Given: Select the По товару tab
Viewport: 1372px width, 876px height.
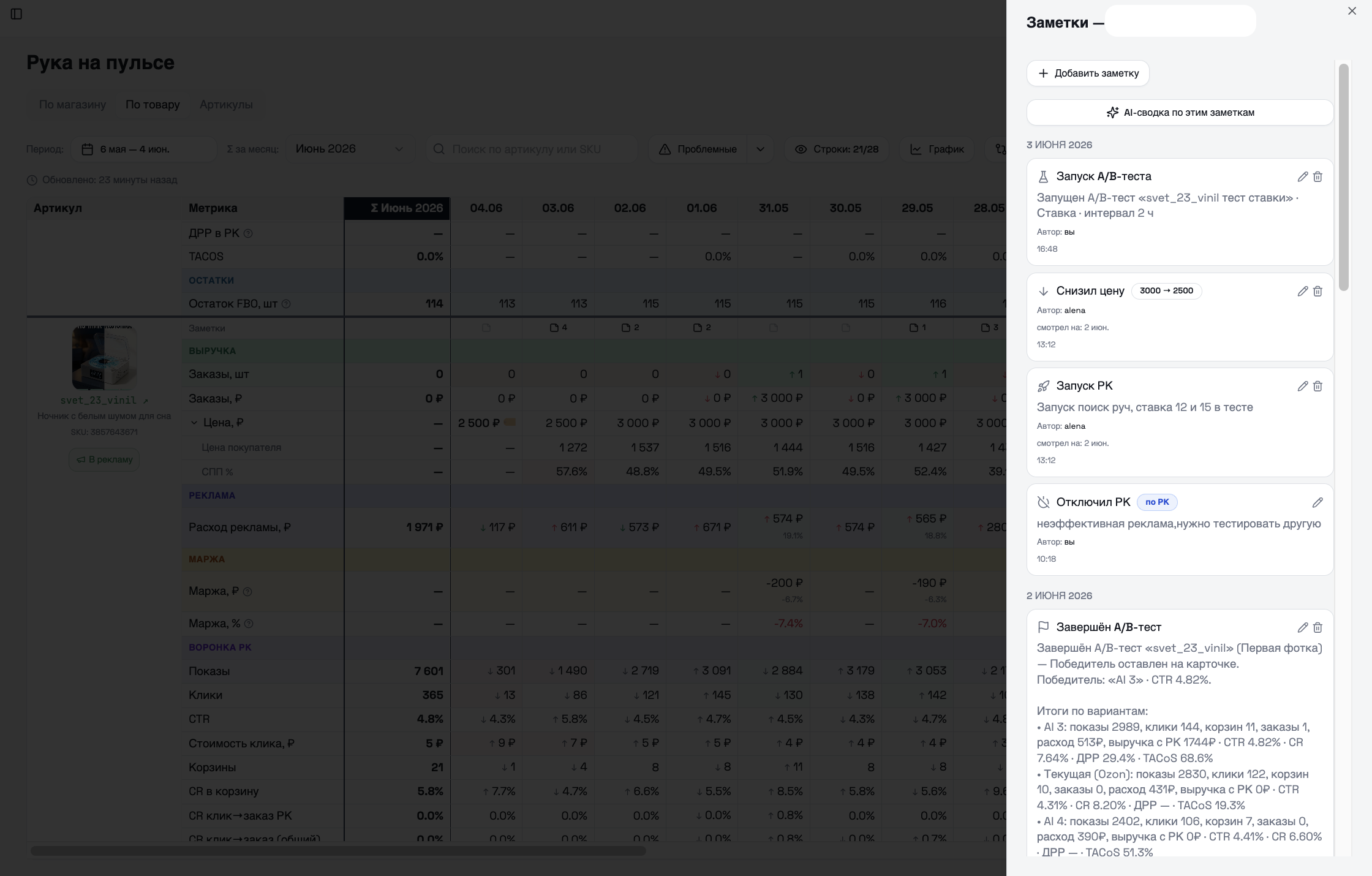Looking at the screenshot, I should 153,105.
